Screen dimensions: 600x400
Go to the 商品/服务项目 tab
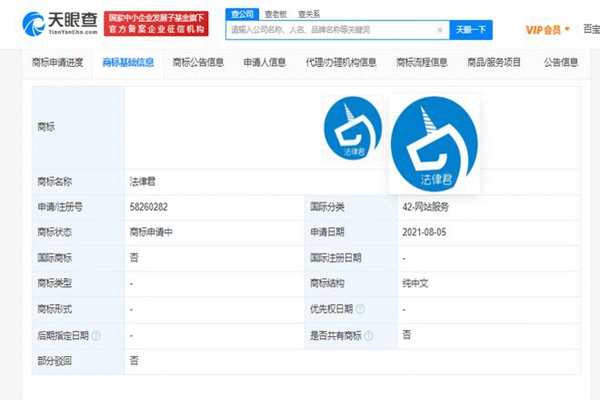(494, 62)
